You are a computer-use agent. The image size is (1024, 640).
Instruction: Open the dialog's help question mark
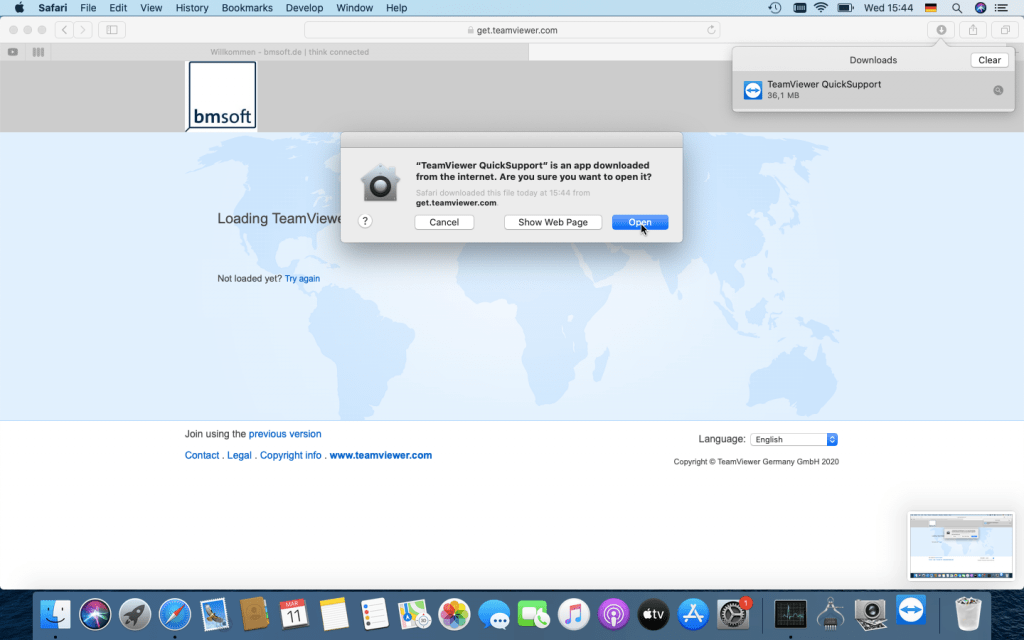coord(365,221)
